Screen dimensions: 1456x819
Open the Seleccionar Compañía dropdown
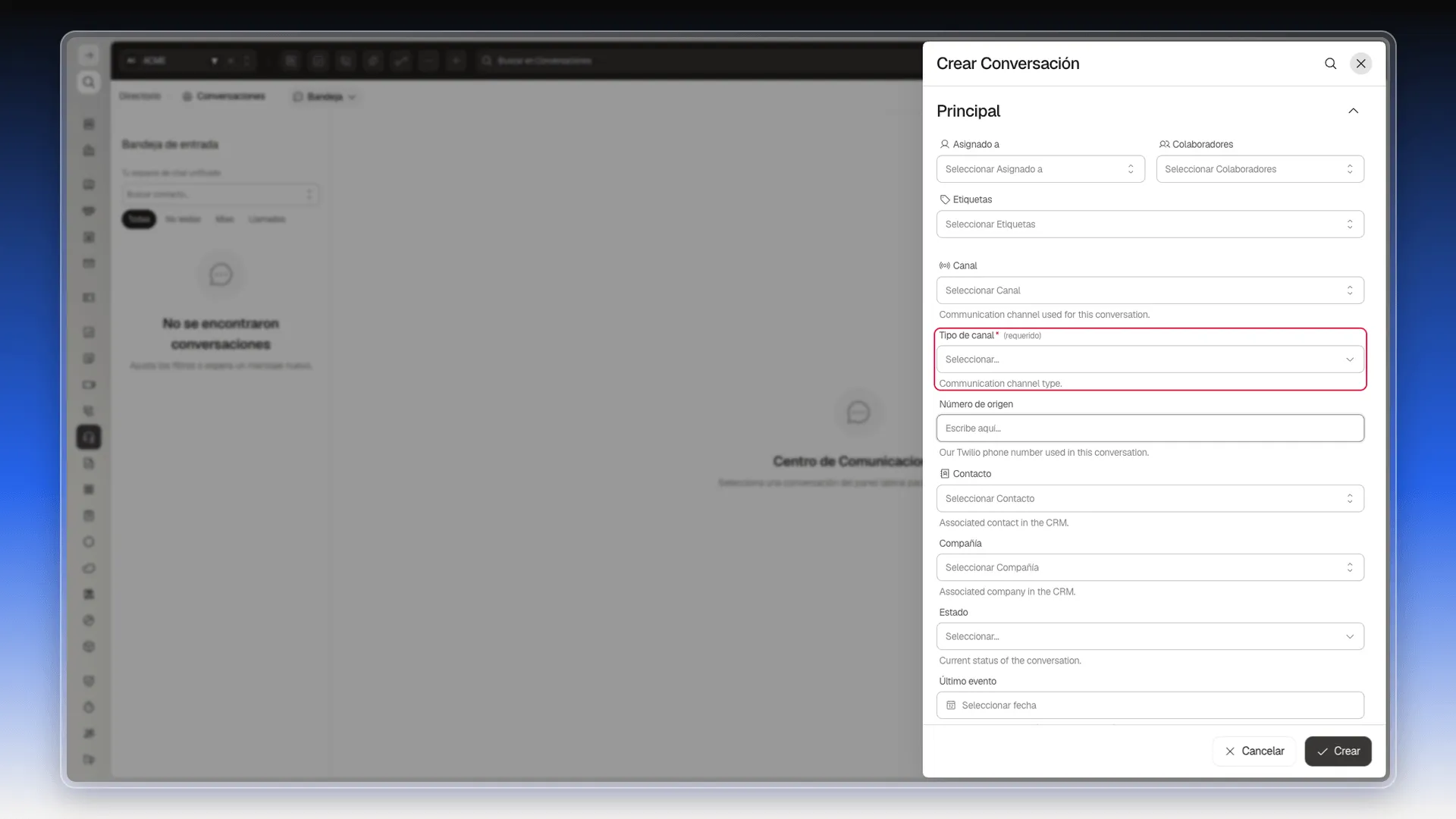coord(1150,567)
